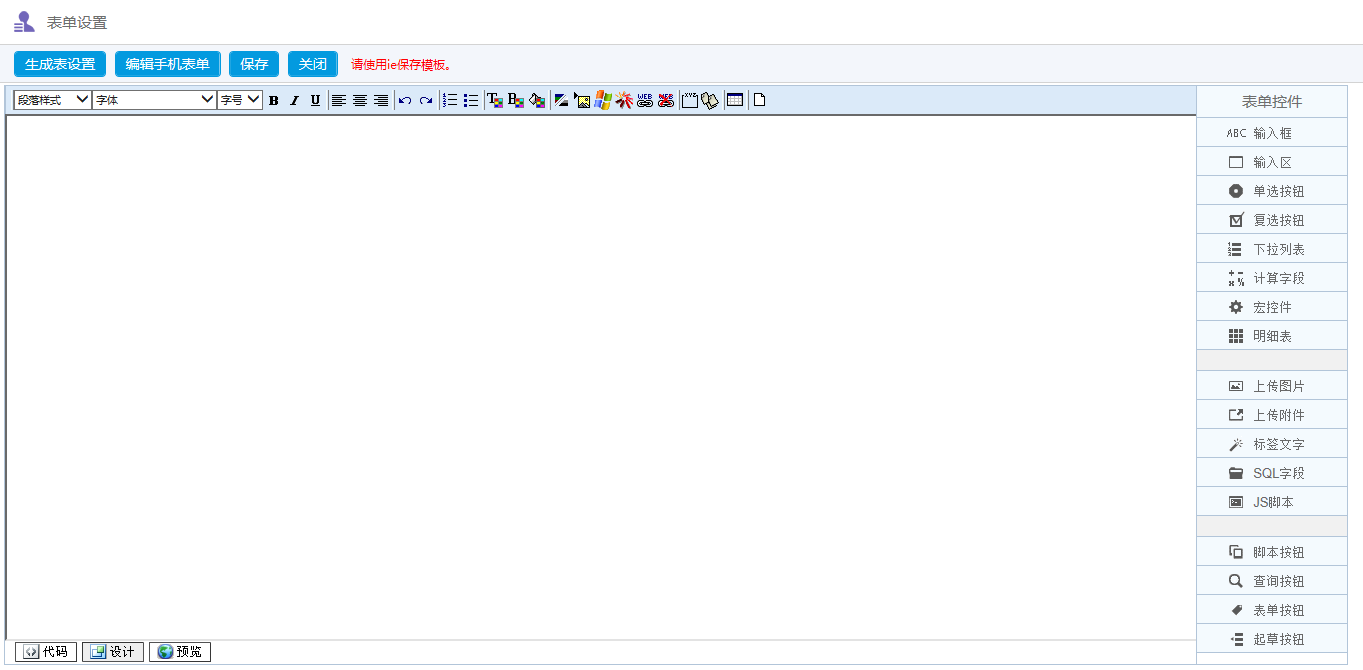The height and width of the screenshot is (670, 1363).
Task: Expand the 字体 font dropdown
Action: tap(154, 100)
